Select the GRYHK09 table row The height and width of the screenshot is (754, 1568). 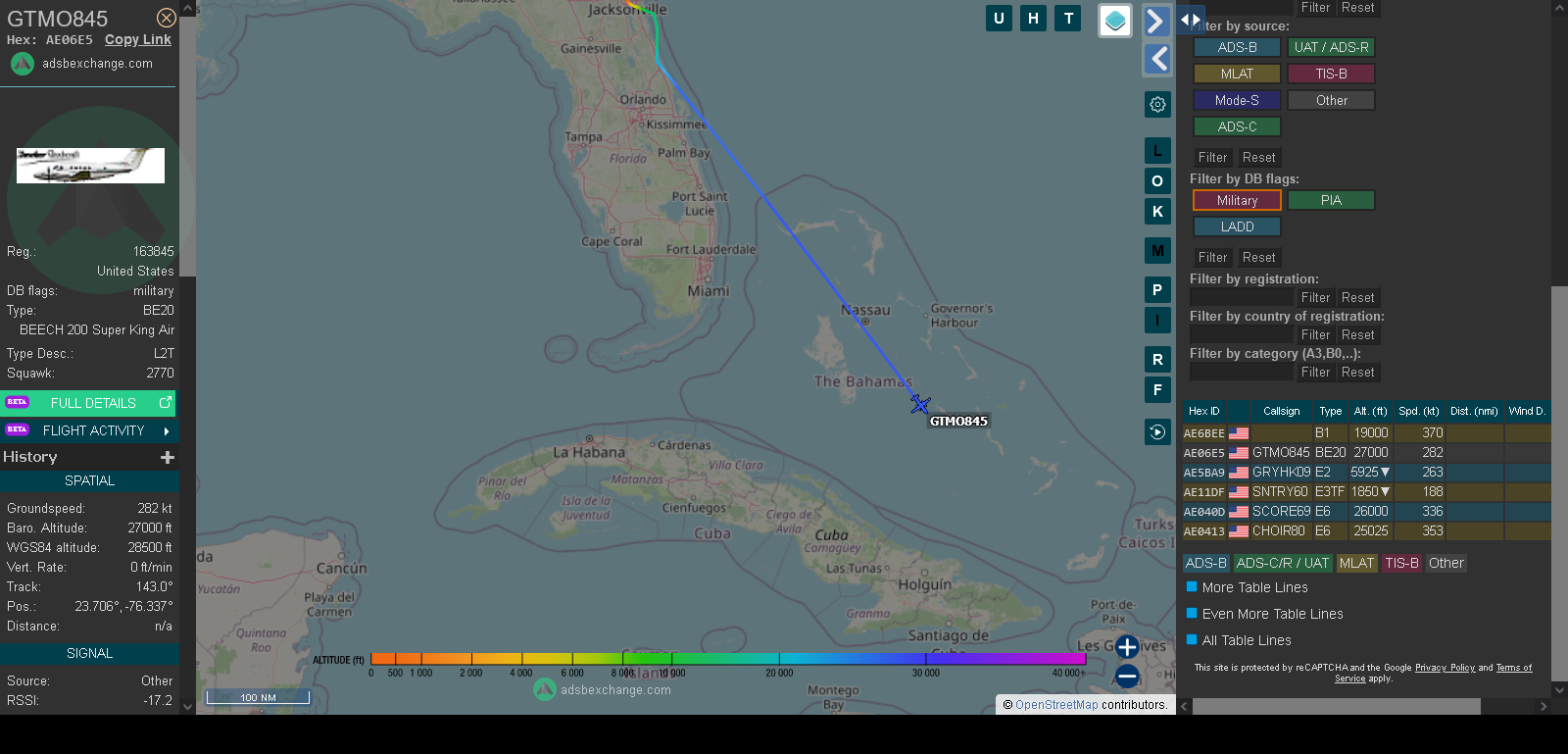(1366, 473)
